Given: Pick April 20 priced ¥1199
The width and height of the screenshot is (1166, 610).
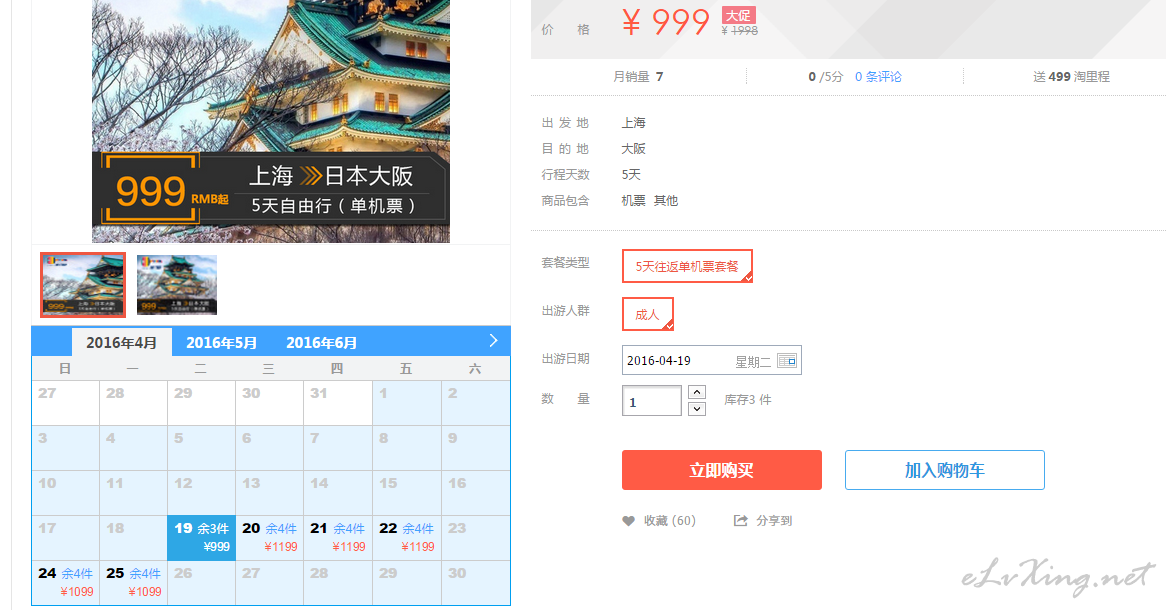Looking at the screenshot, I should tap(269, 538).
